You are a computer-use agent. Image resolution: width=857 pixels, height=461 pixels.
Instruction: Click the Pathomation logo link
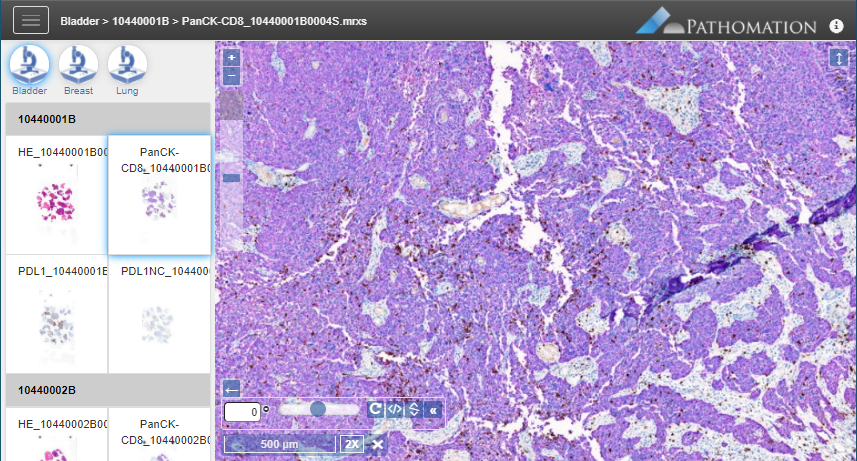pyautogui.click(x=726, y=24)
